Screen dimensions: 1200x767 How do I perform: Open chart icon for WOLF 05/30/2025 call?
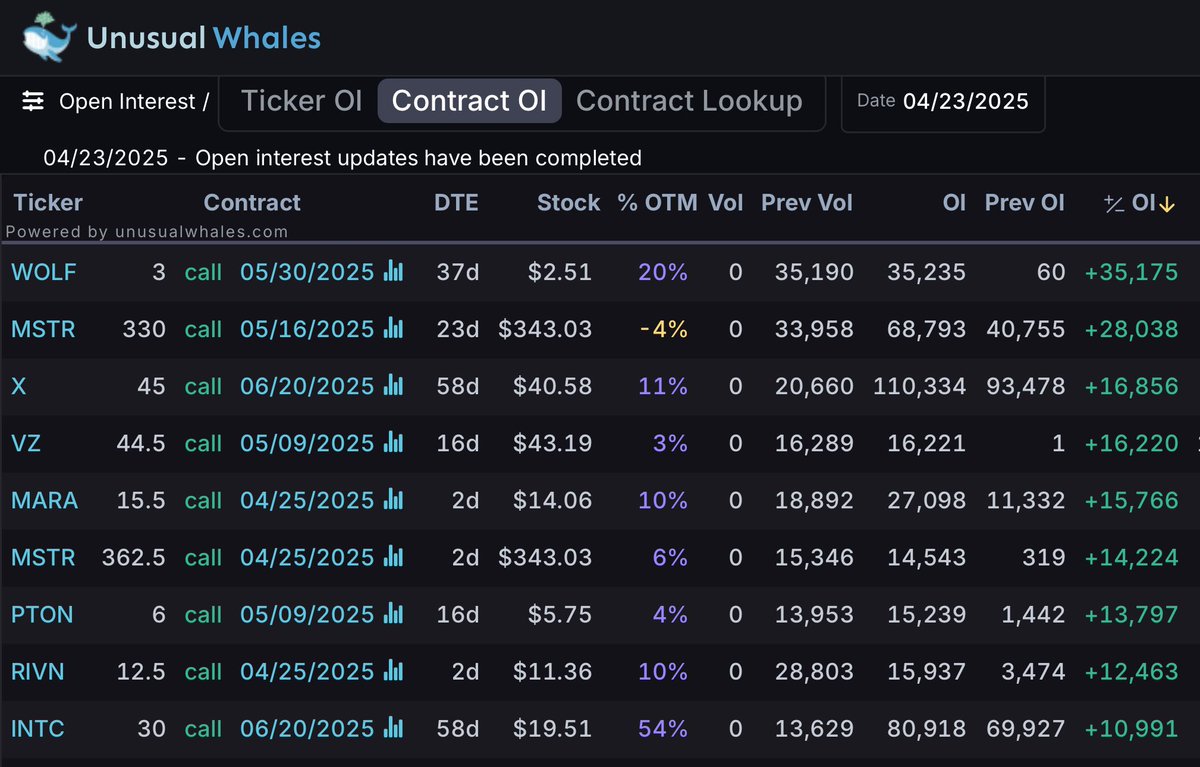394,271
